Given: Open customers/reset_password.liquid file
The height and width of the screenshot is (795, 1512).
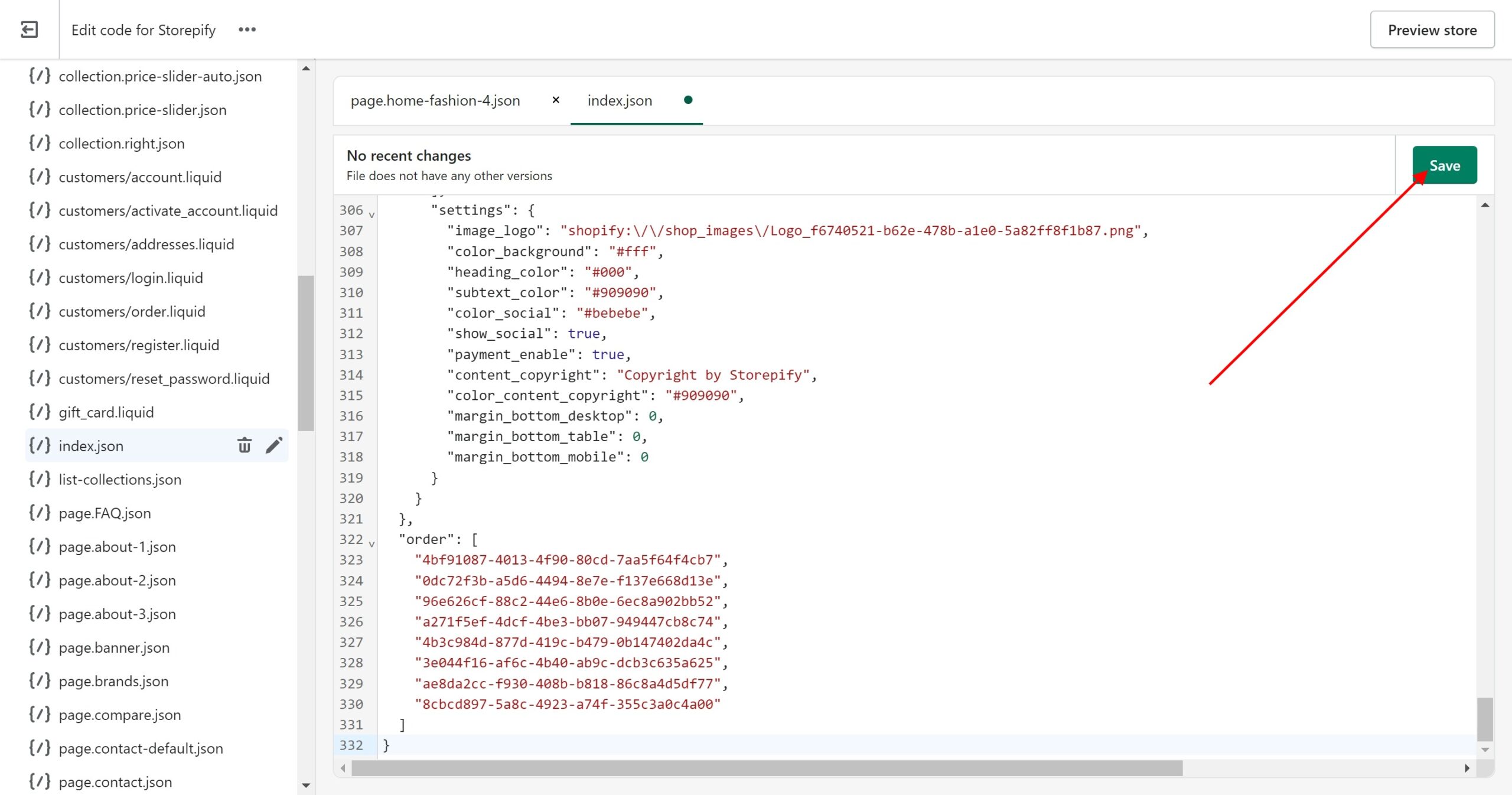Looking at the screenshot, I should [x=164, y=379].
